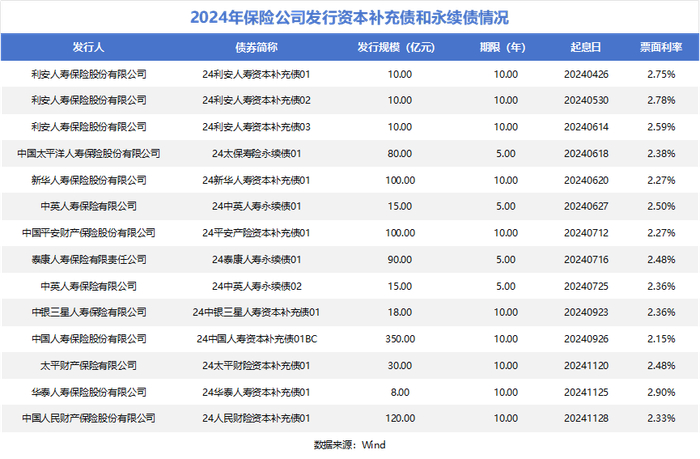Click the table title about 2024年保险公司发行资本补充债
The width and height of the screenshot is (700, 459).
(350, 17)
